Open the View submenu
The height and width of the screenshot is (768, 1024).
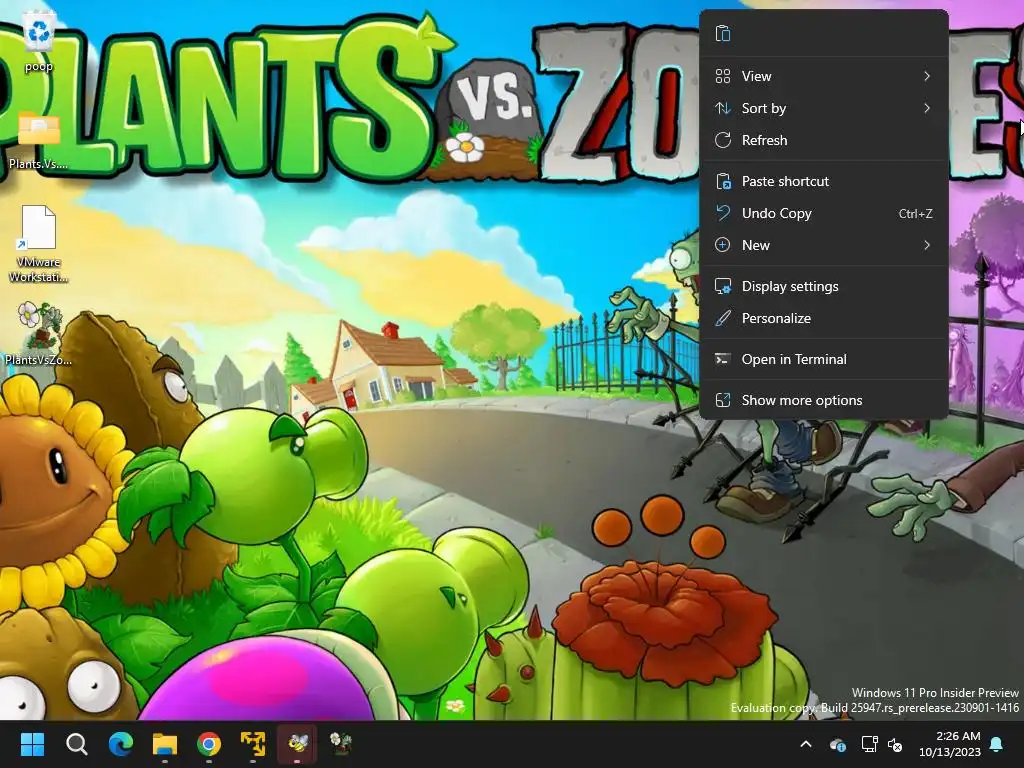point(824,76)
